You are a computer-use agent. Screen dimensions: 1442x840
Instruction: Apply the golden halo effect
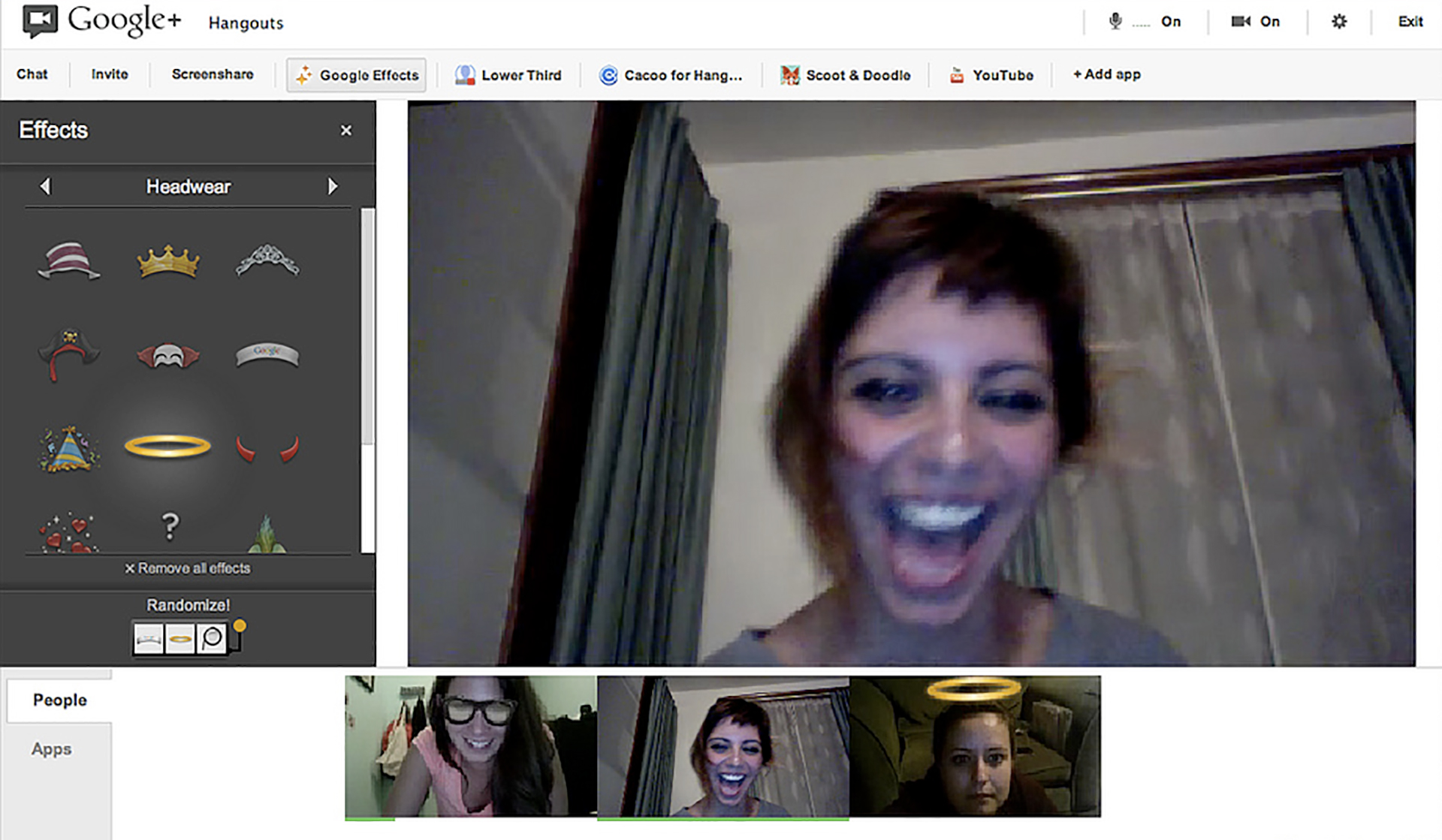[x=167, y=446]
